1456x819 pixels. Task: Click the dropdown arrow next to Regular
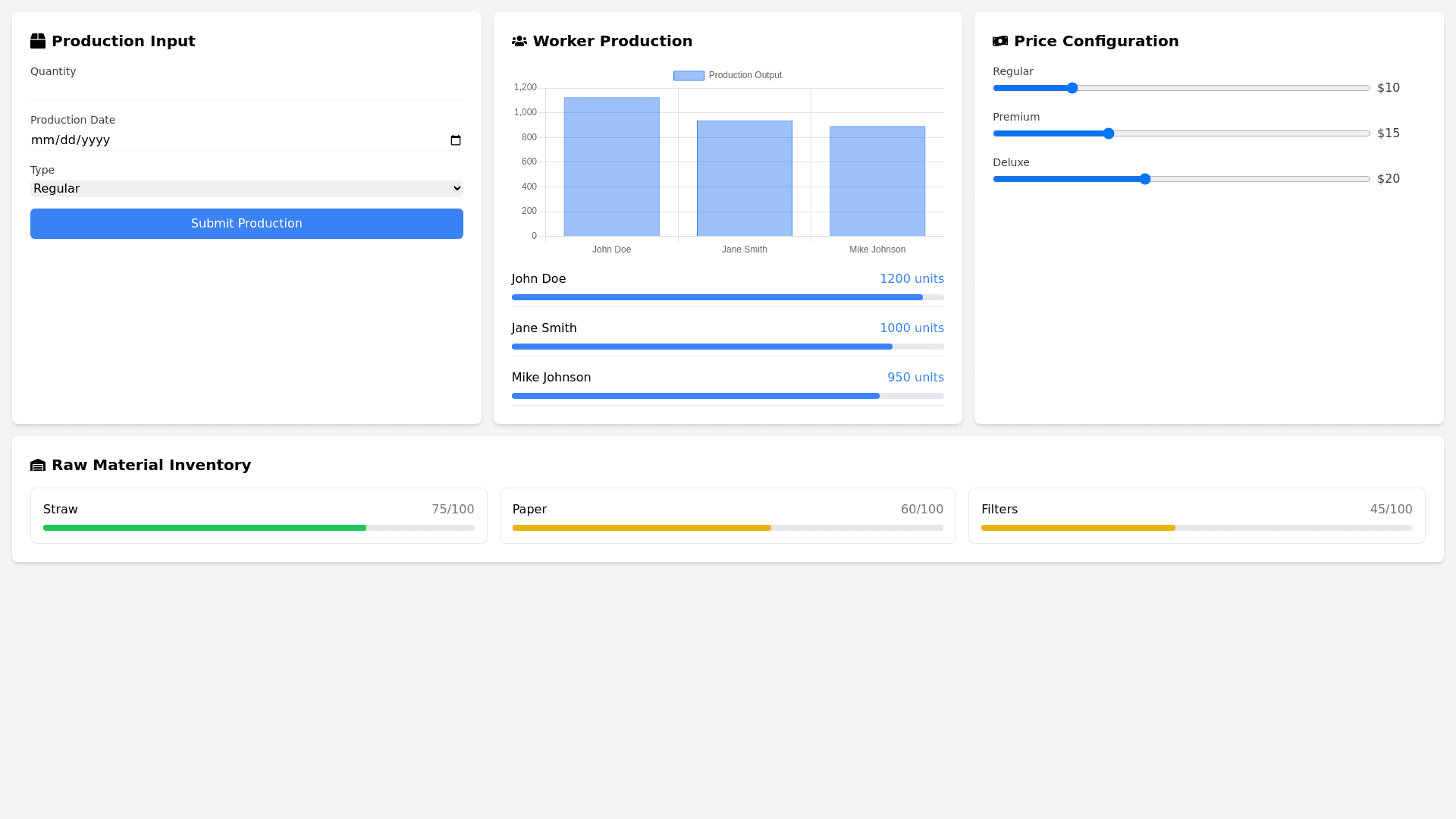455,188
